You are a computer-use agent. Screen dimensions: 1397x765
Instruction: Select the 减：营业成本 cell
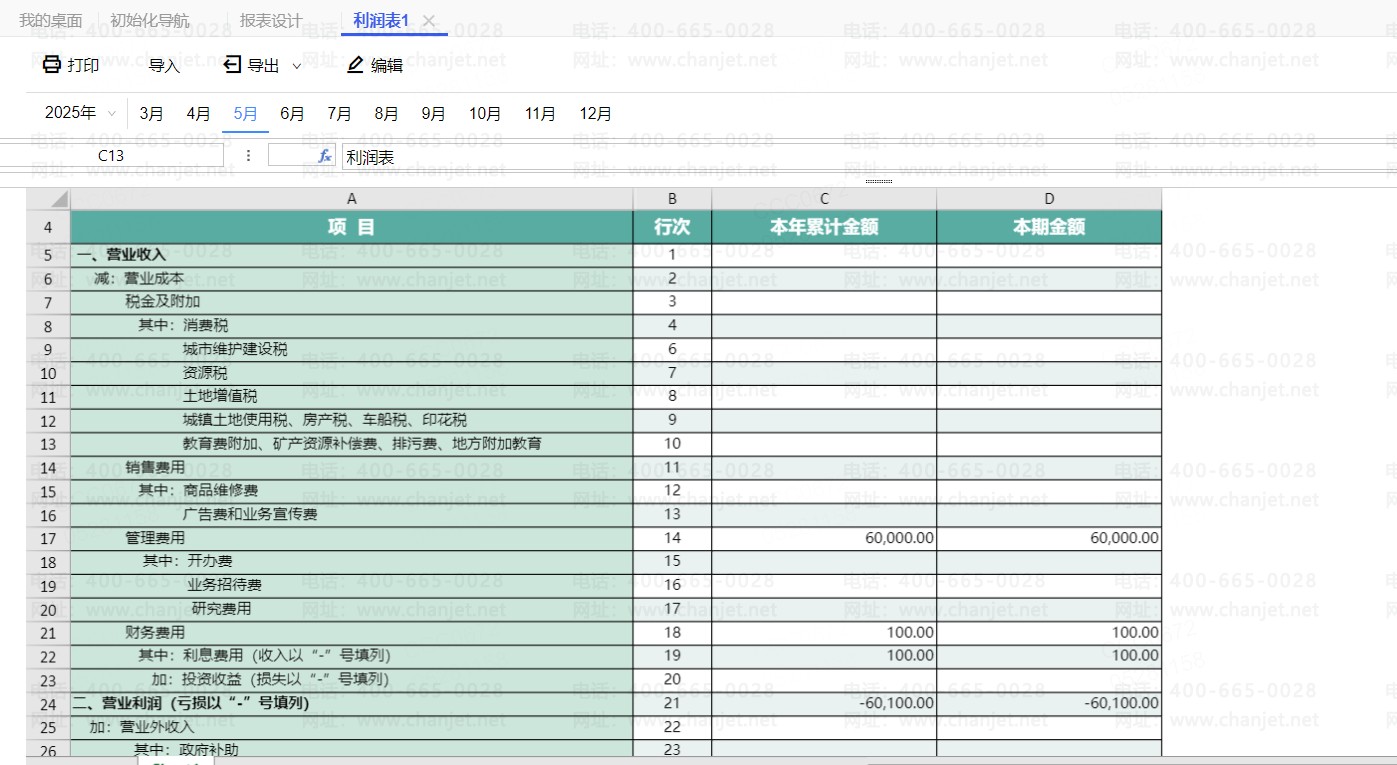pyautogui.click(x=352, y=279)
